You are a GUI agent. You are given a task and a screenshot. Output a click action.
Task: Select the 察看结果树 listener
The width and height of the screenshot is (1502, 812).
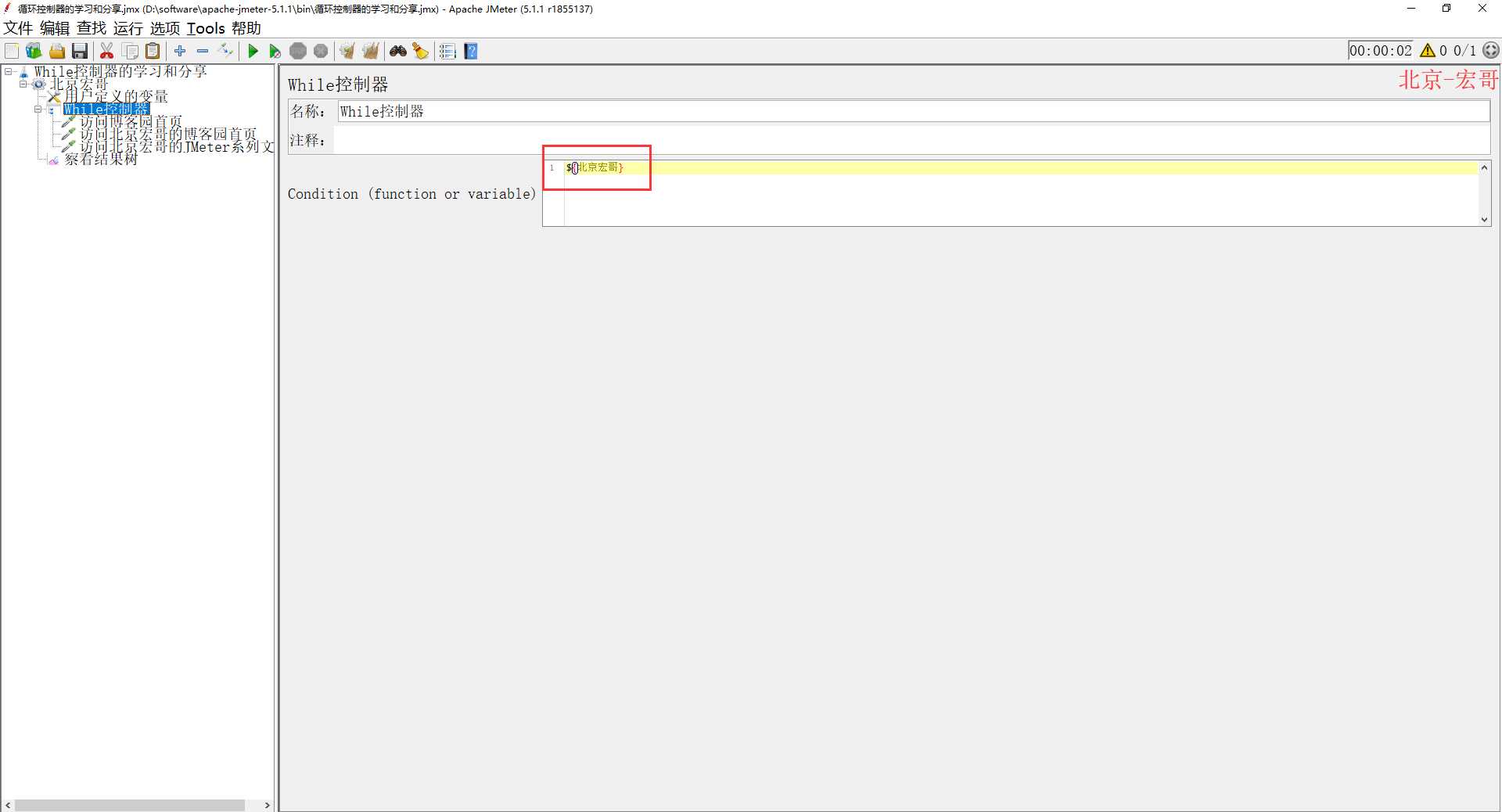(x=101, y=160)
